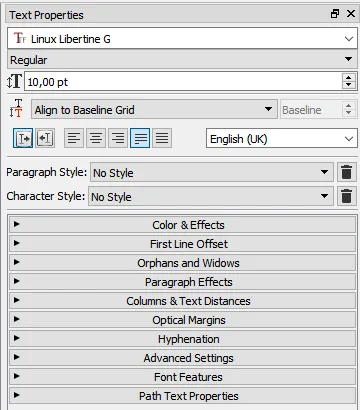Click the disabled Baseline spacing field
The image size is (360, 410).
[x=311, y=109]
